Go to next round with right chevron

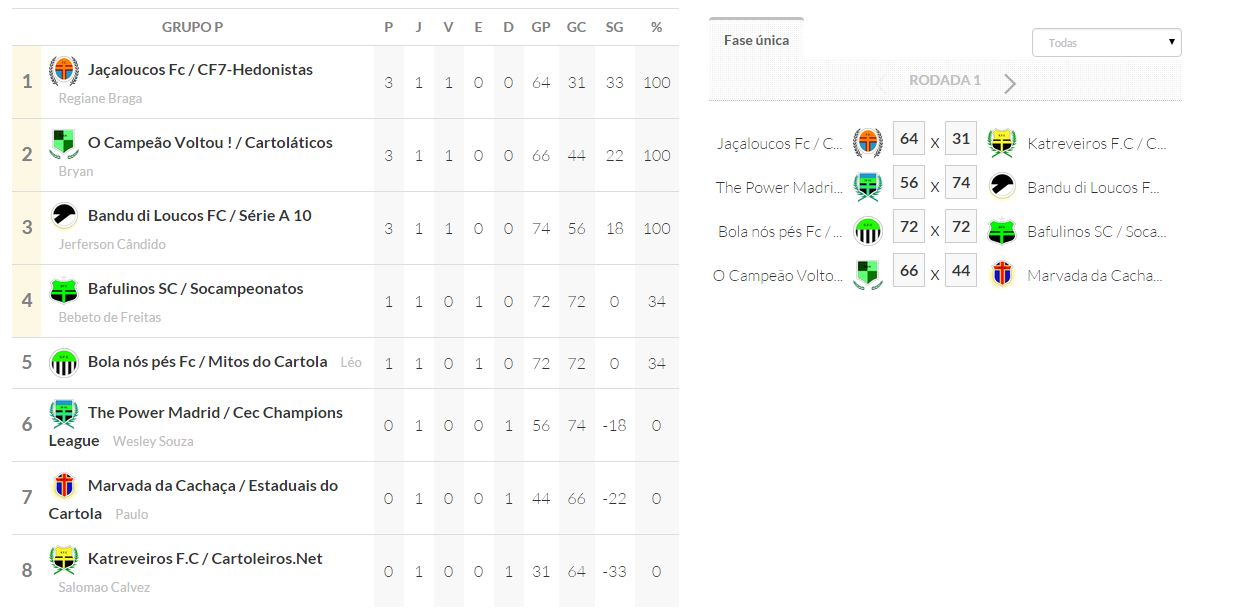[1010, 83]
